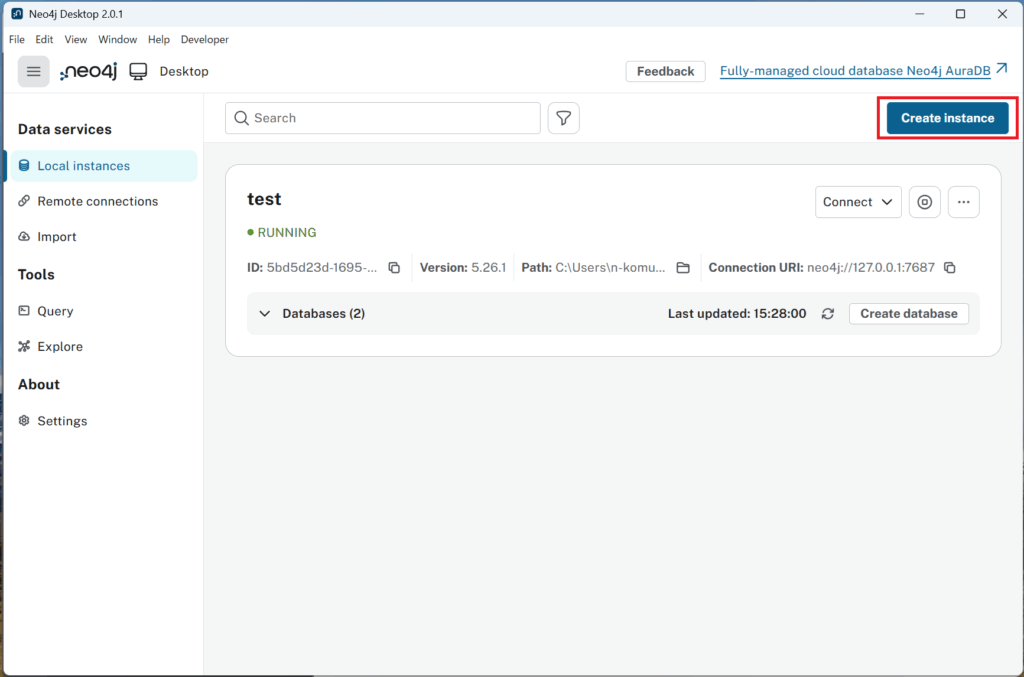Click the neo4j://127.0.0.1:7687 URI text
Image resolution: width=1024 pixels, height=677 pixels.
tap(871, 268)
